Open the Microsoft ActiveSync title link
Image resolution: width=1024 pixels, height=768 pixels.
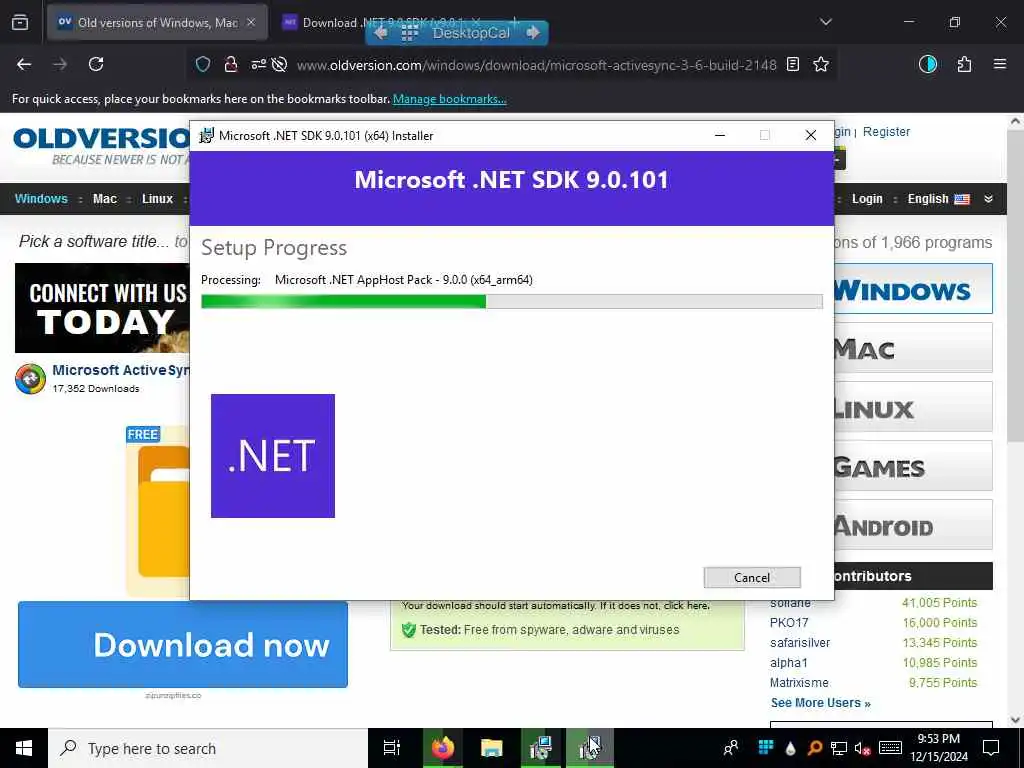point(121,370)
